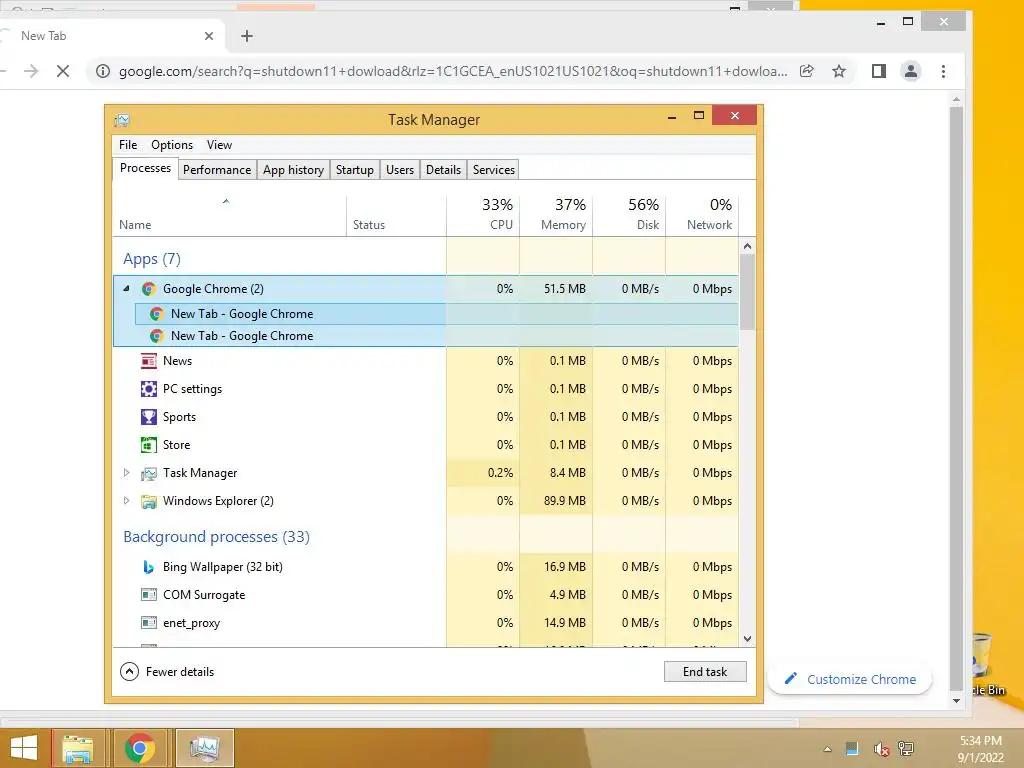Click the Windows Explorer process icon
Screen dimensions: 1024x768
pyautogui.click(x=149, y=501)
